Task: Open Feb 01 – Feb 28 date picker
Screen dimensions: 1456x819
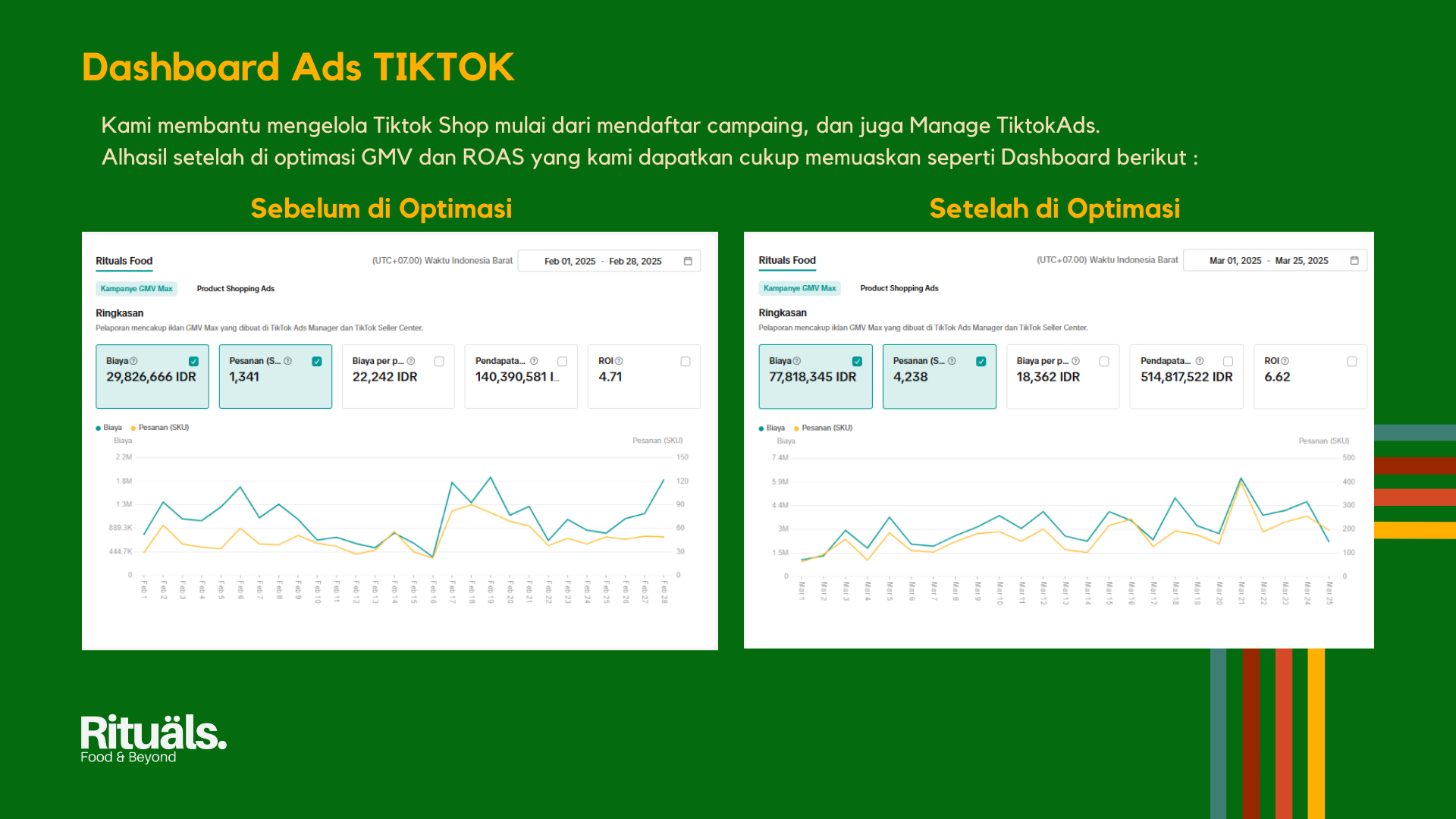Action: pyautogui.click(x=603, y=261)
